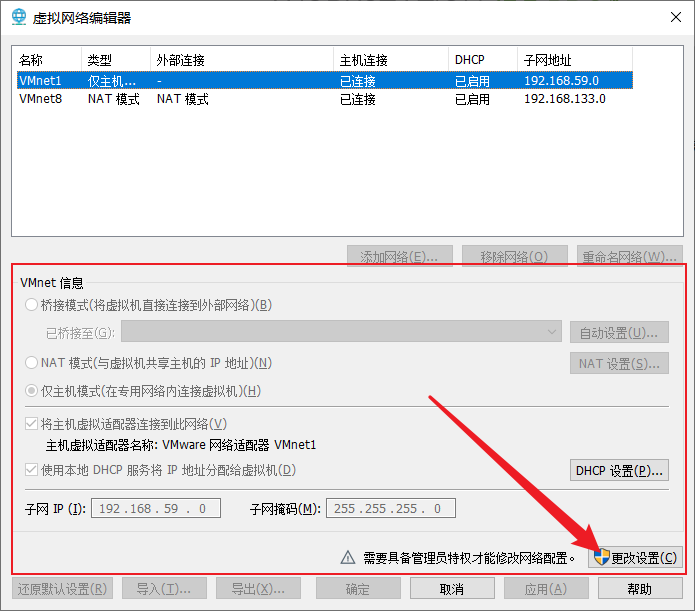Click the Virtual Network Editor title icon
The image size is (695, 611).
click(x=19, y=17)
